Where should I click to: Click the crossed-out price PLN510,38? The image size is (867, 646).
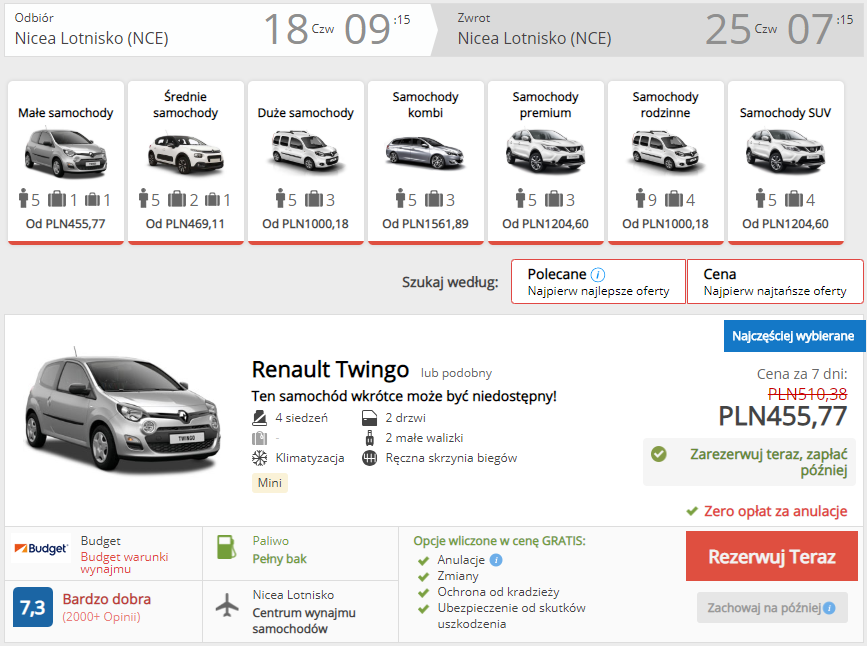[807, 394]
